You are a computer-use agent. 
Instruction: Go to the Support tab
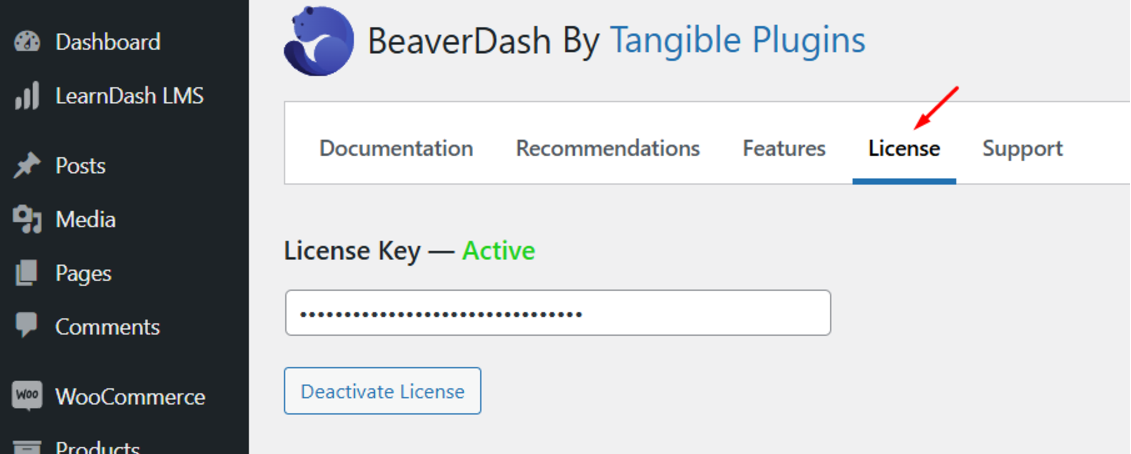tap(1022, 149)
